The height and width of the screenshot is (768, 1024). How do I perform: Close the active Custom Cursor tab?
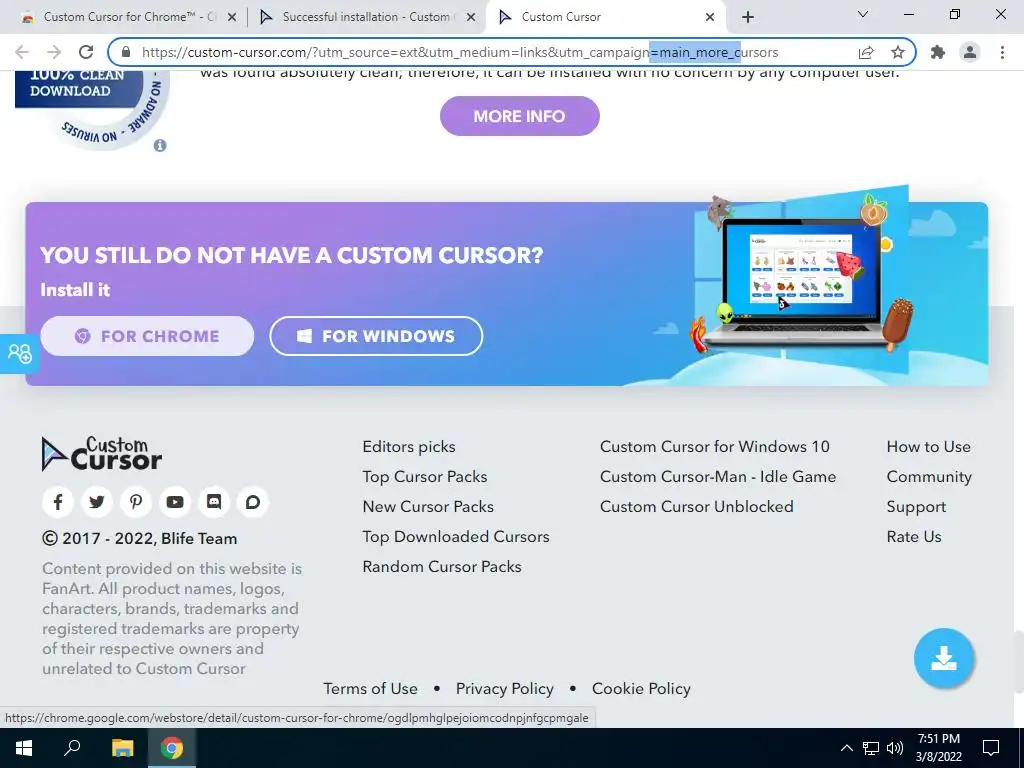tap(710, 17)
